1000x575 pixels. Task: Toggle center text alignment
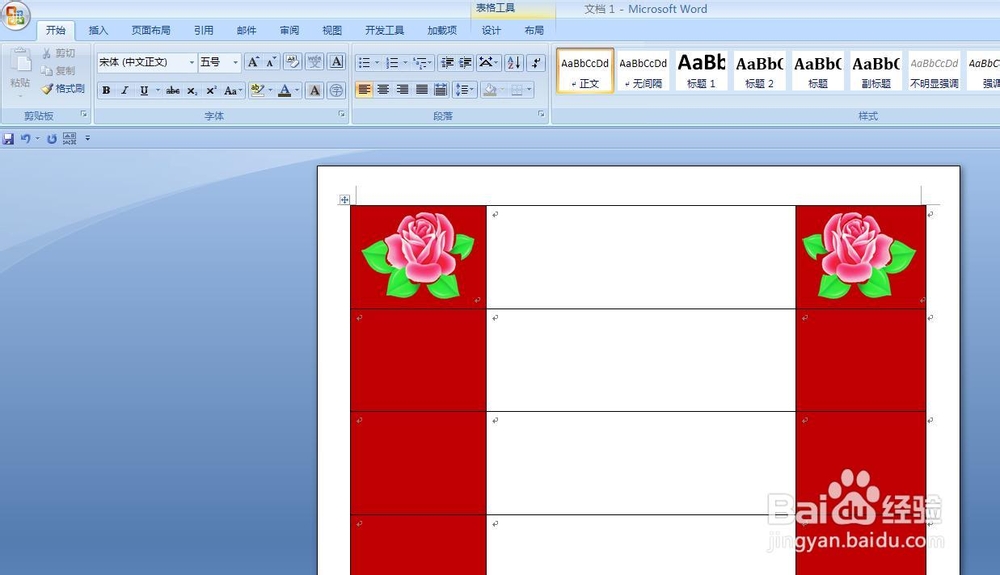tap(383, 90)
